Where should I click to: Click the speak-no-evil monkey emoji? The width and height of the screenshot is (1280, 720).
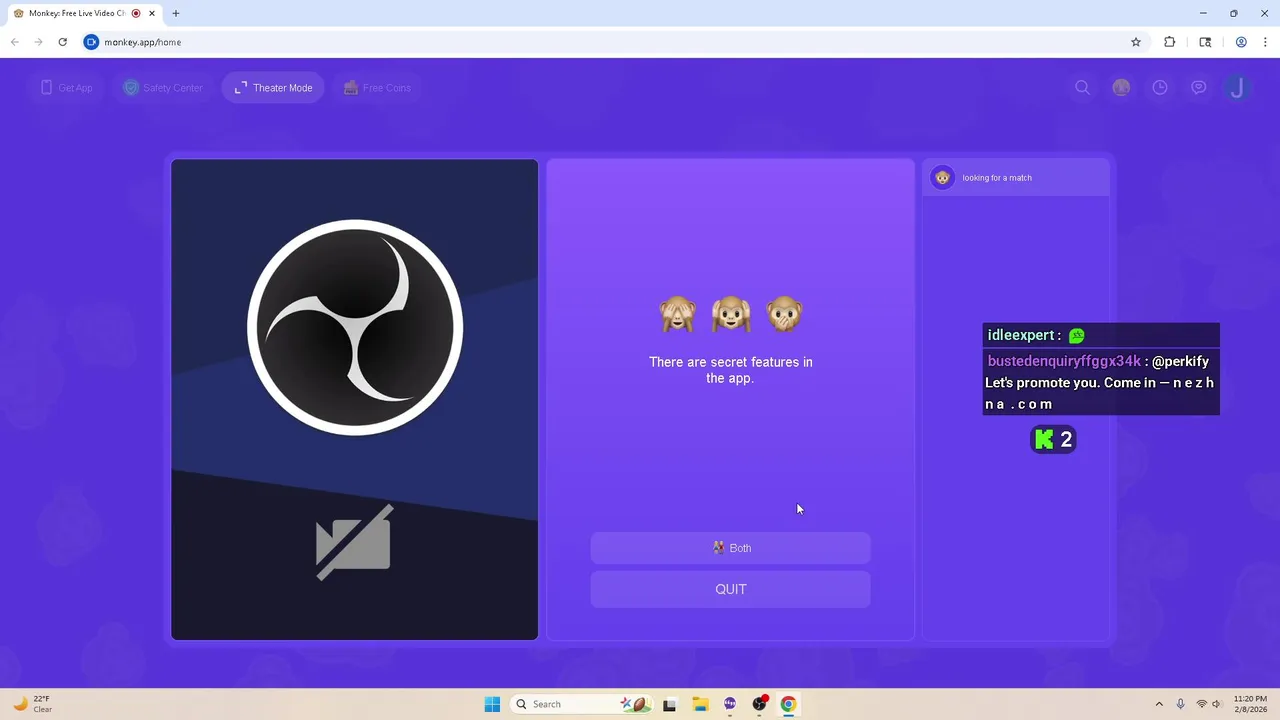pyautogui.click(x=784, y=314)
